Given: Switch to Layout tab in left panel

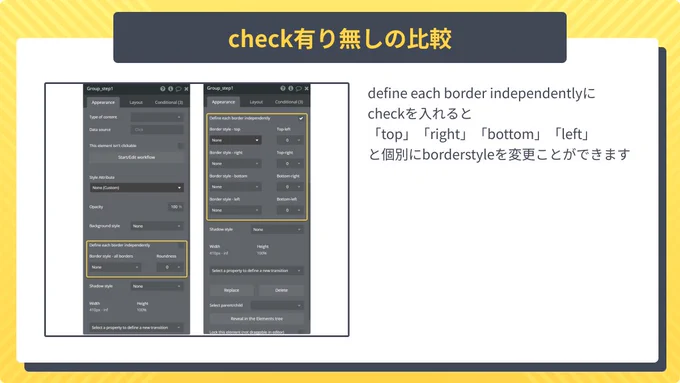Looking at the screenshot, I should 136,102.
